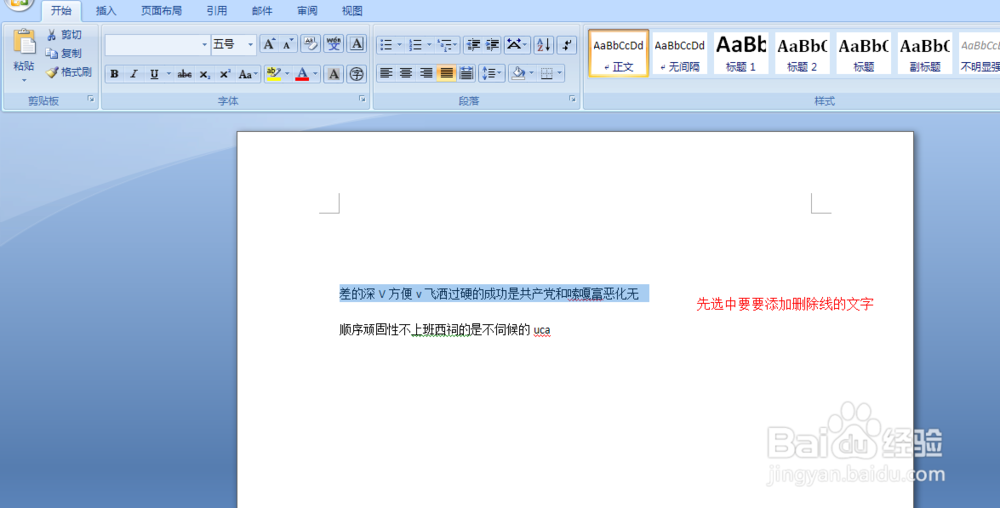
Task: Select the Format Painter (格式刷)
Action: [69, 72]
